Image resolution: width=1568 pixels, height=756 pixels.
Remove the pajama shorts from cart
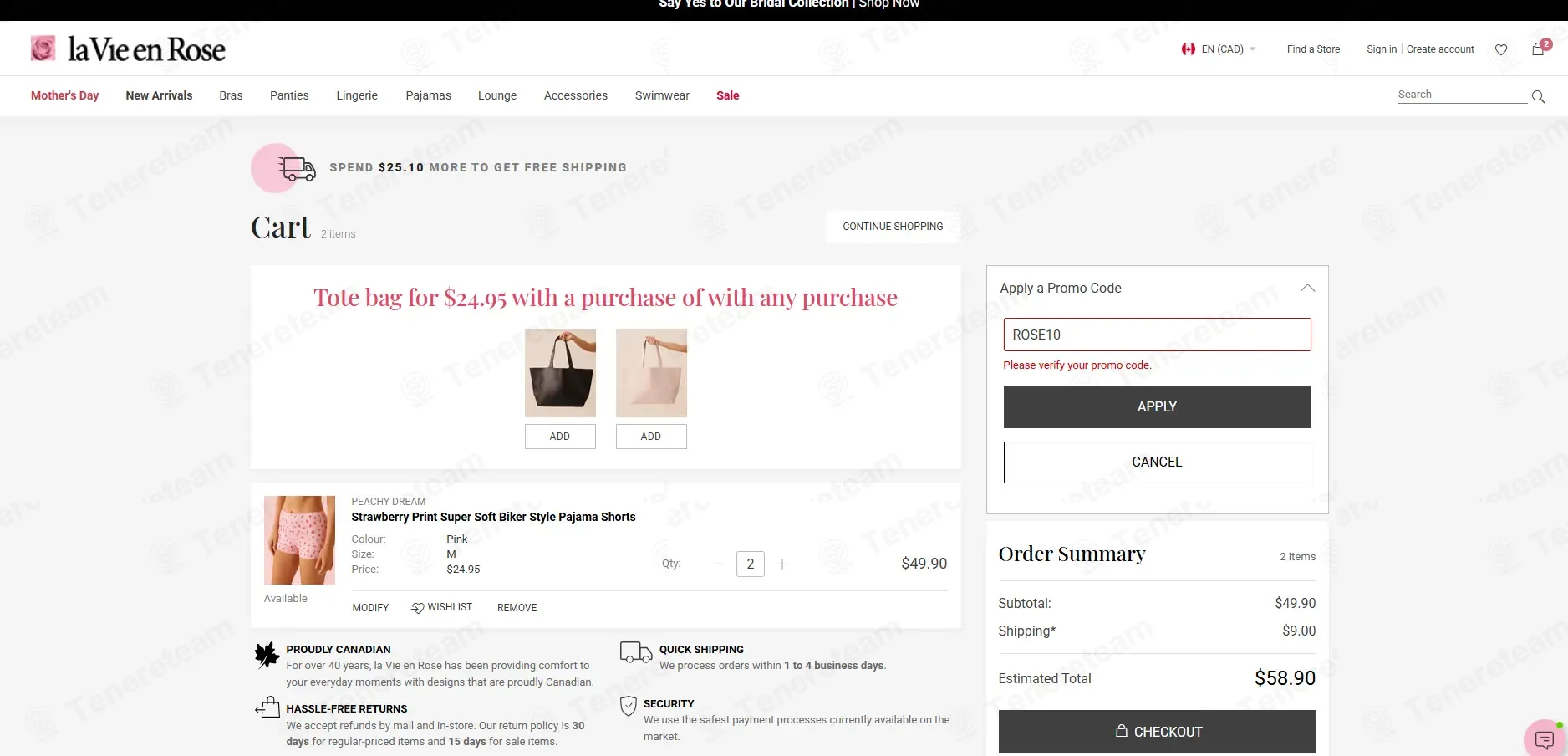pyautogui.click(x=517, y=608)
